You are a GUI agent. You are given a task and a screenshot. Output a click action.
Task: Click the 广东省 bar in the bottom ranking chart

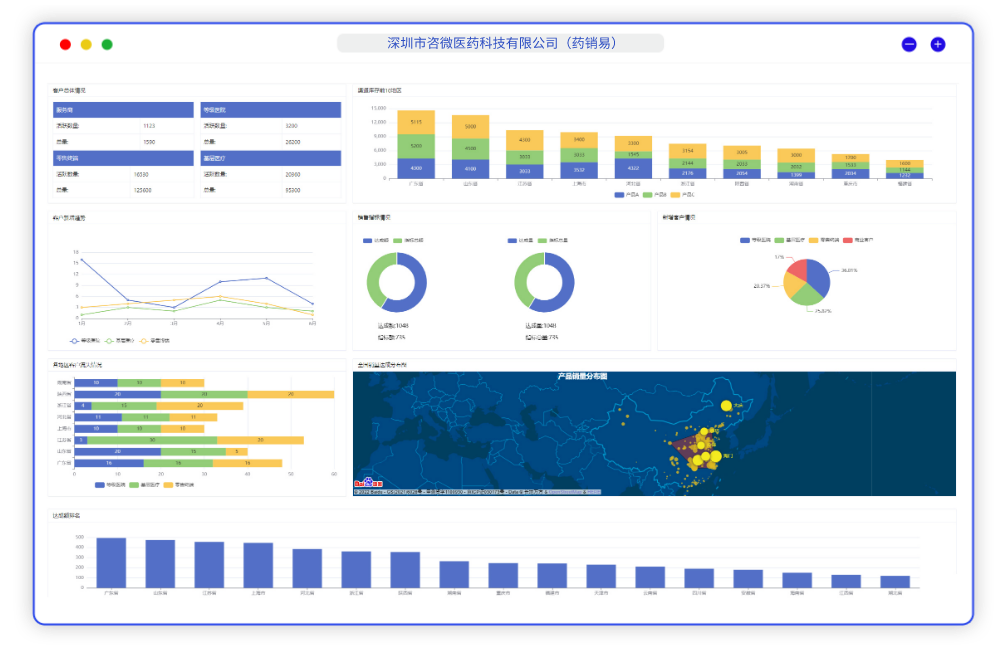(111, 562)
